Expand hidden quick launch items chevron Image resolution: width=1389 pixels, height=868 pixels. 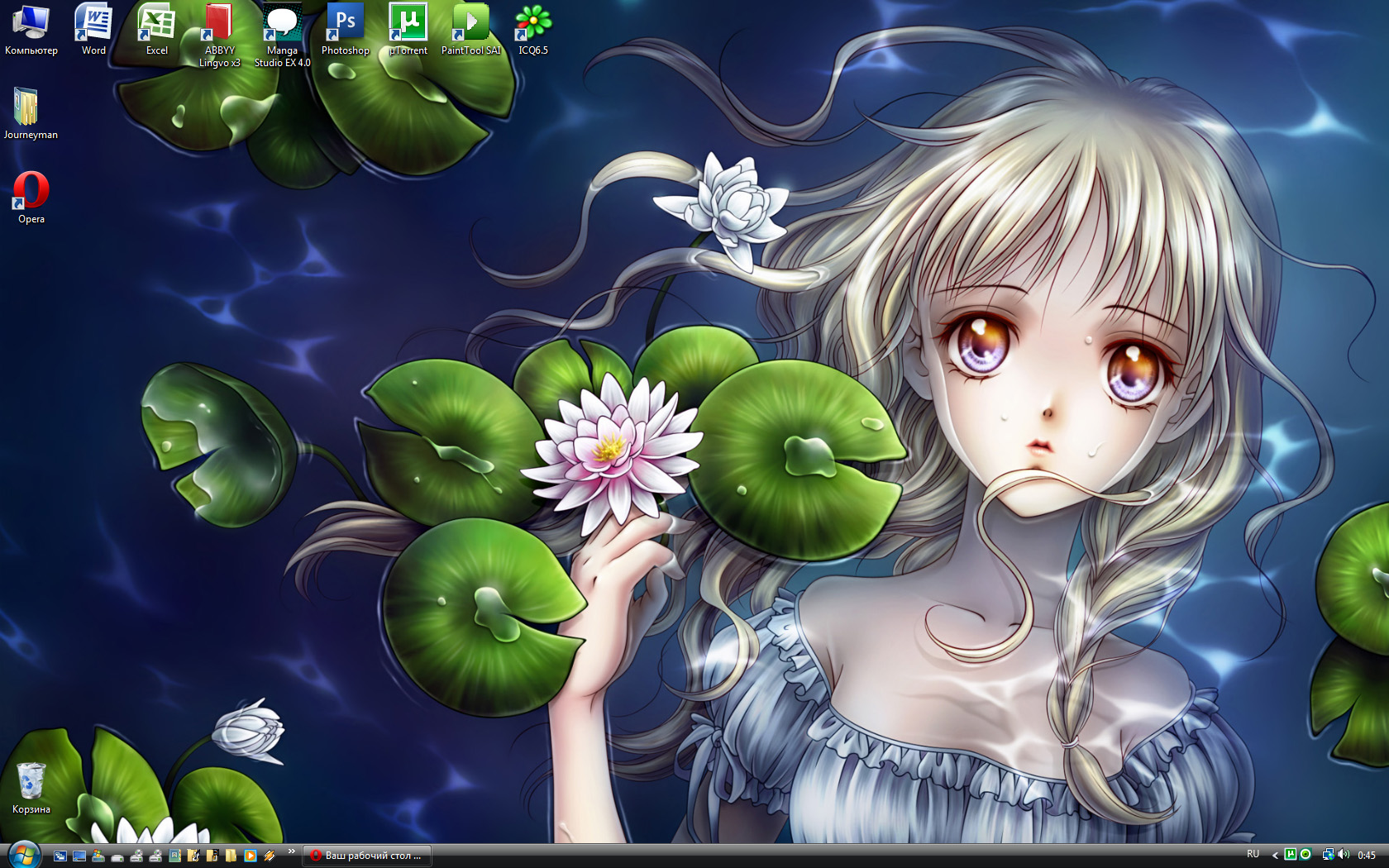291,851
